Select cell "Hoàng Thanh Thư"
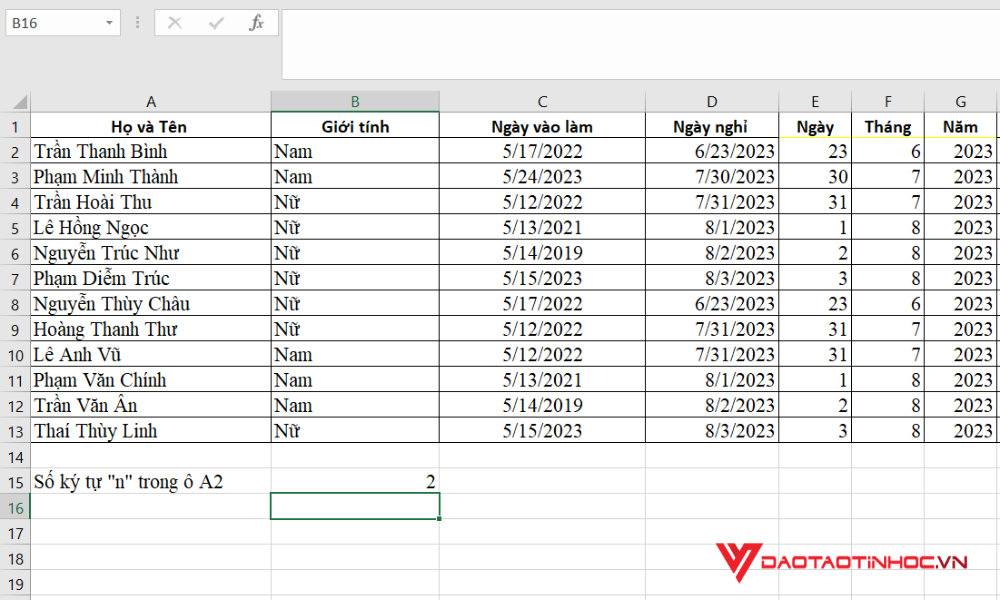The image size is (1000, 600). (151, 330)
